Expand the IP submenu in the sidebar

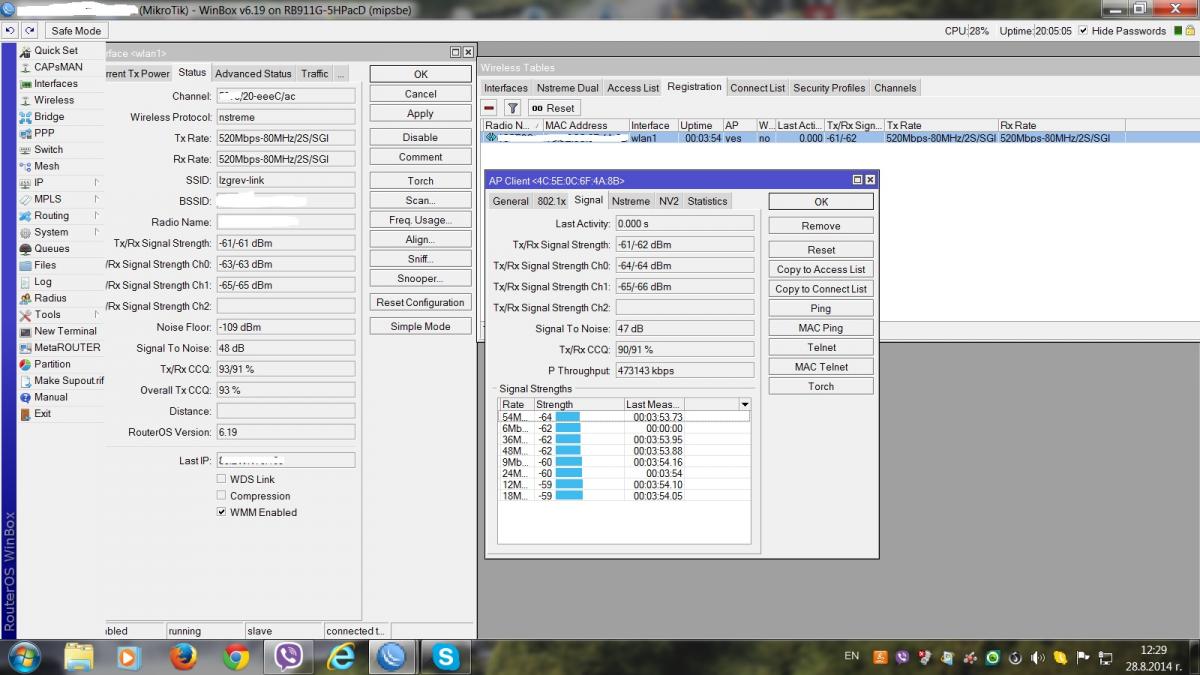tap(96, 183)
